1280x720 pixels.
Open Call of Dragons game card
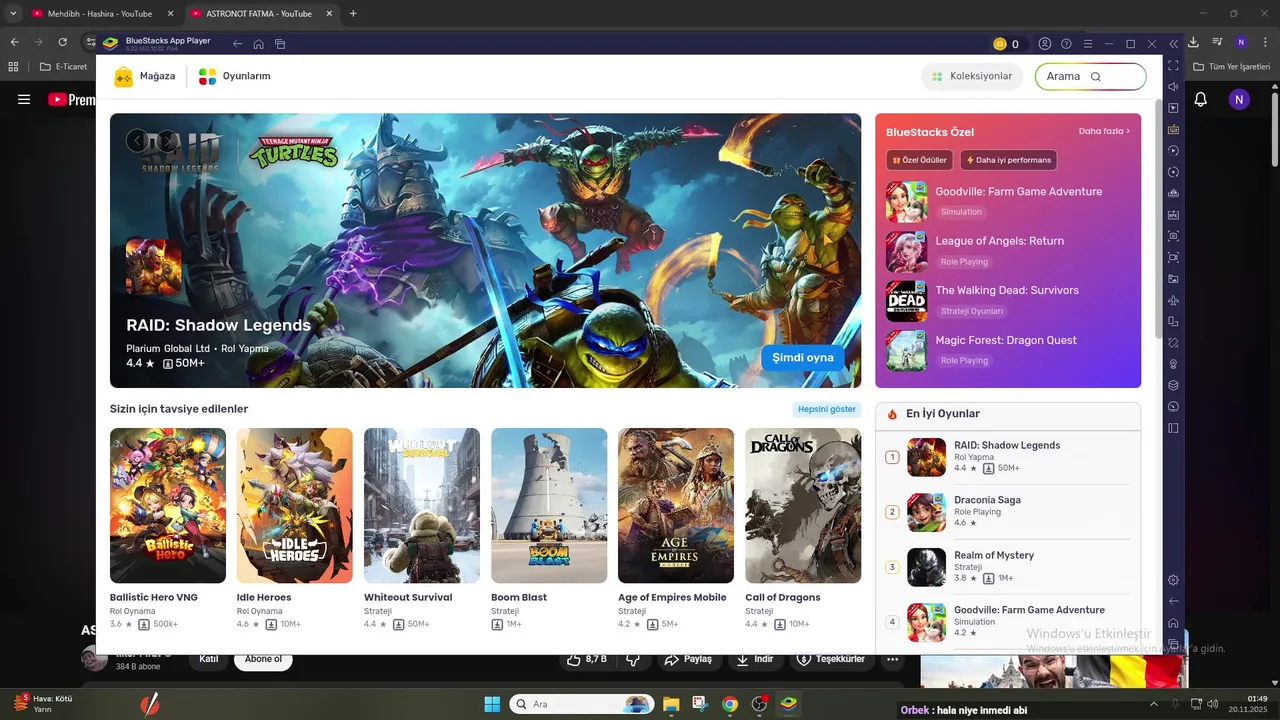tap(803, 530)
